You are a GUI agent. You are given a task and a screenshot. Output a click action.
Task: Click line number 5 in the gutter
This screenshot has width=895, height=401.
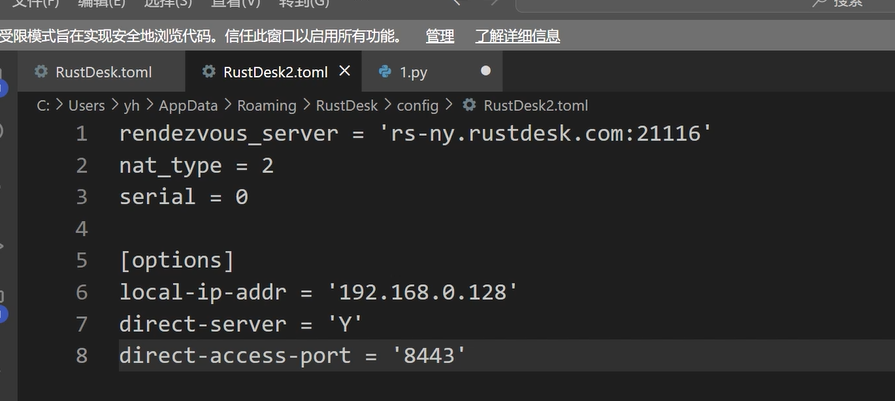(x=81, y=261)
